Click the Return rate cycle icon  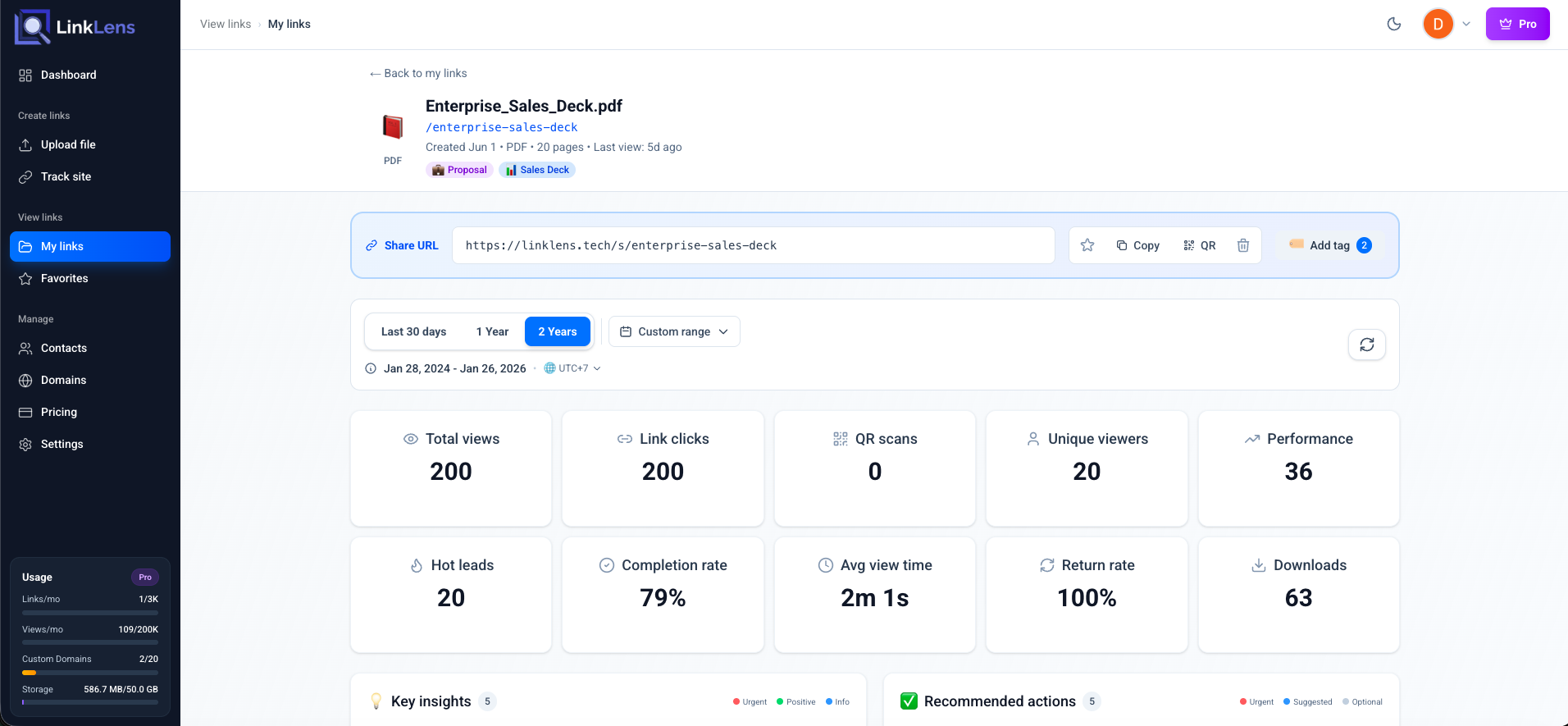click(x=1047, y=565)
